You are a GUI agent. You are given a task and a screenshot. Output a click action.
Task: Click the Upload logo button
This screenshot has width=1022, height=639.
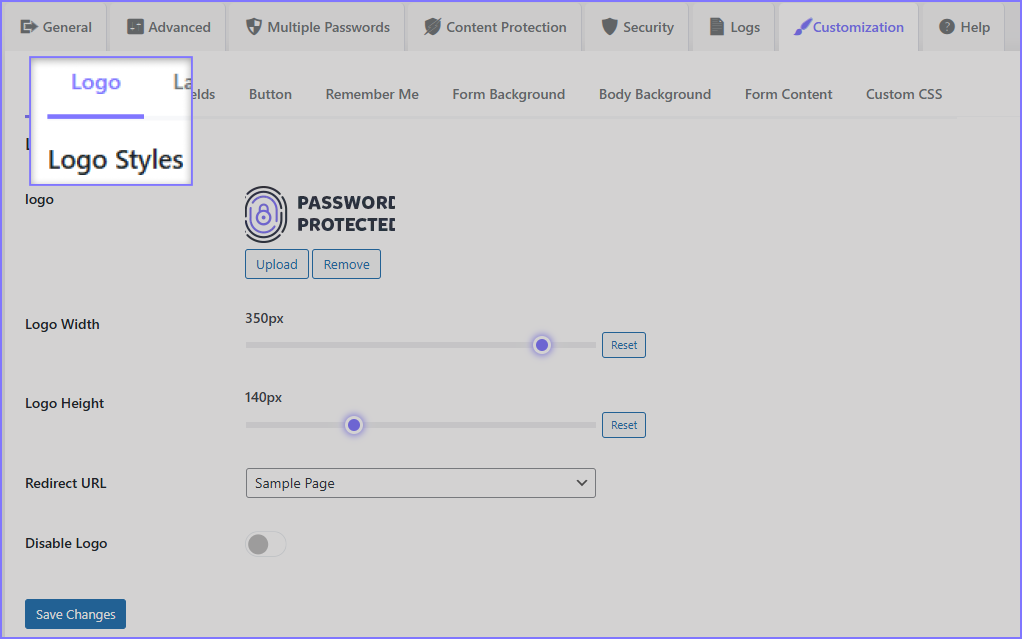pyautogui.click(x=276, y=264)
